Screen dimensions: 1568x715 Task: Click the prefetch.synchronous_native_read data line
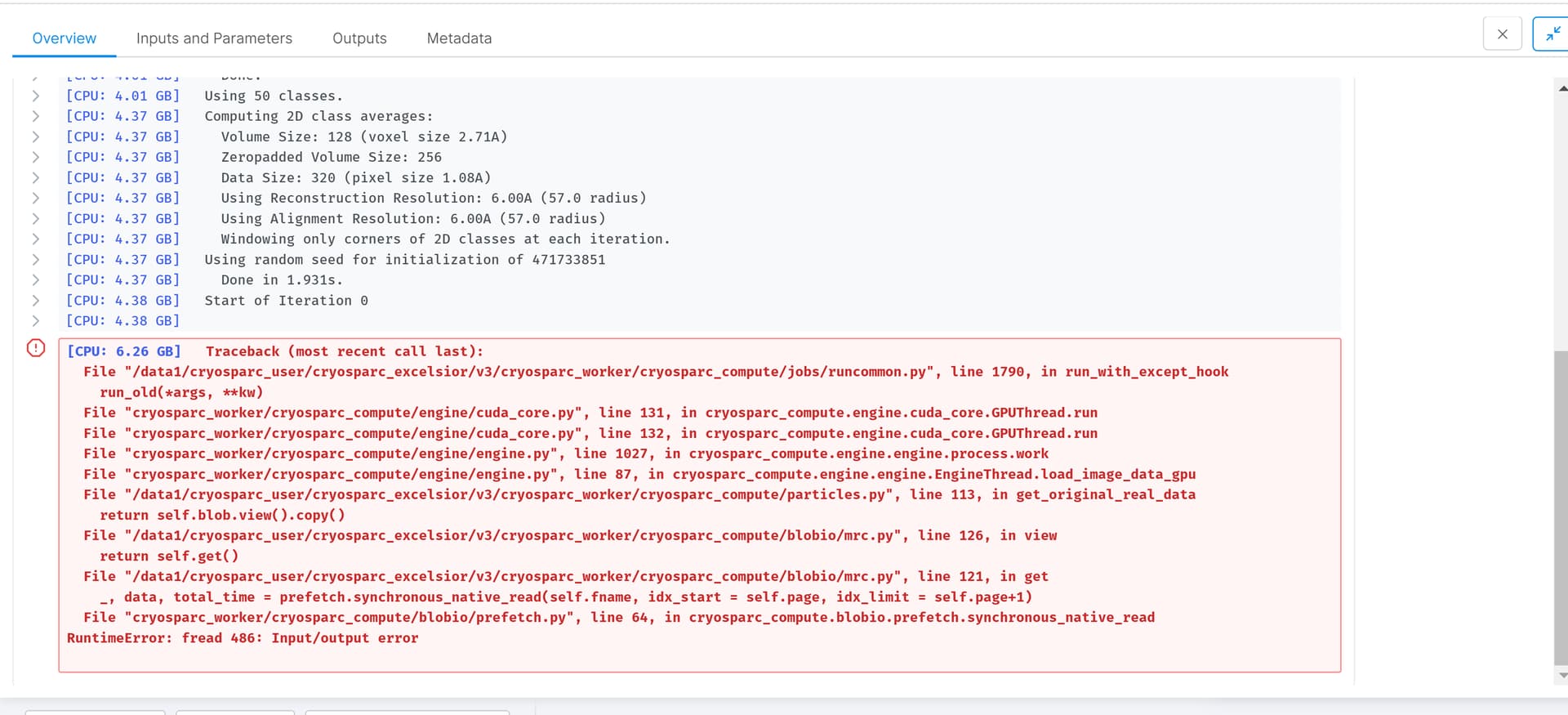566,597
